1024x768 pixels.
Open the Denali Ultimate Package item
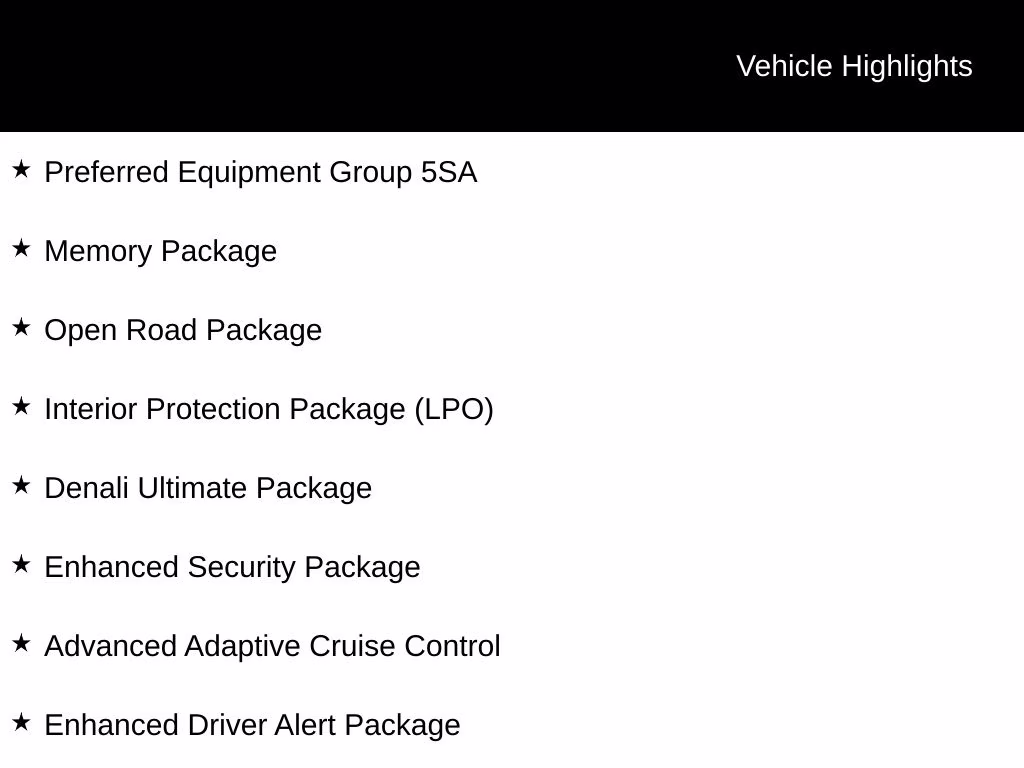click(208, 489)
